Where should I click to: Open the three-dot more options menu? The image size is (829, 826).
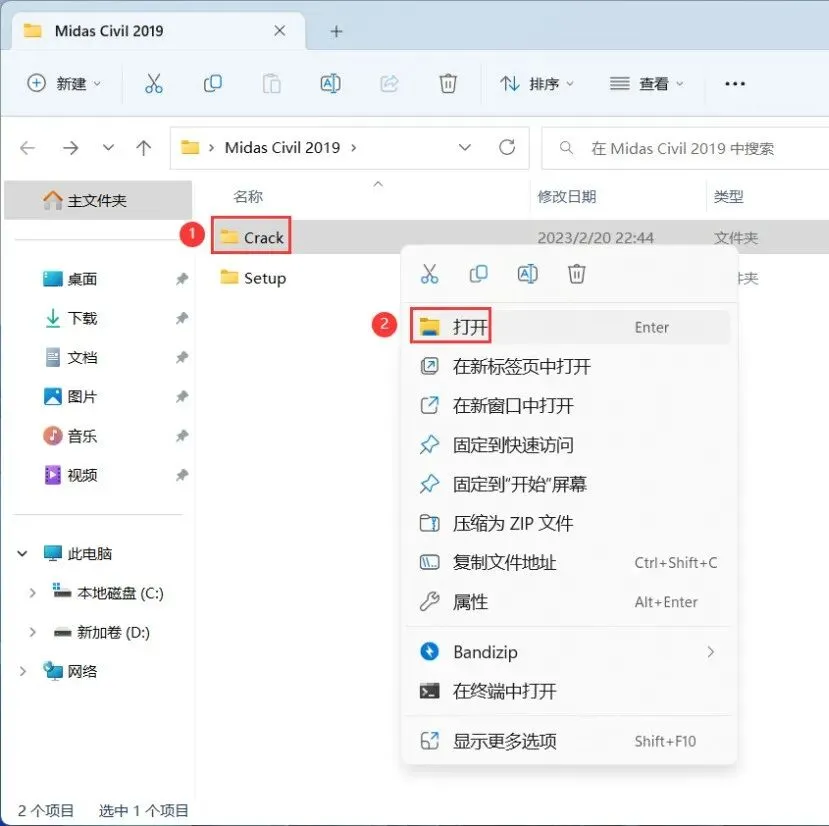(735, 84)
